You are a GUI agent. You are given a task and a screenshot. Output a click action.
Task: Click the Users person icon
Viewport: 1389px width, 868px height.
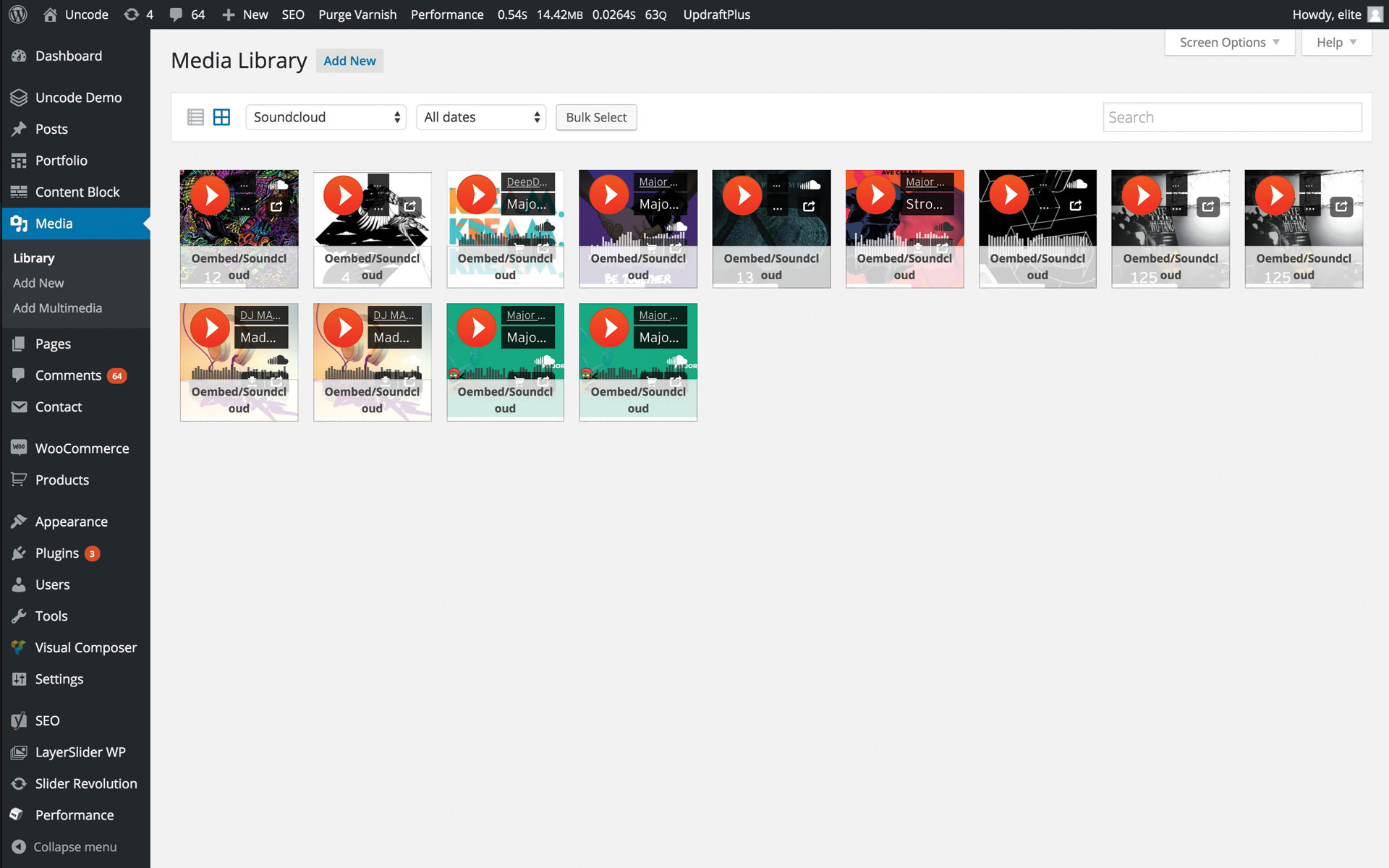point(19,584)
